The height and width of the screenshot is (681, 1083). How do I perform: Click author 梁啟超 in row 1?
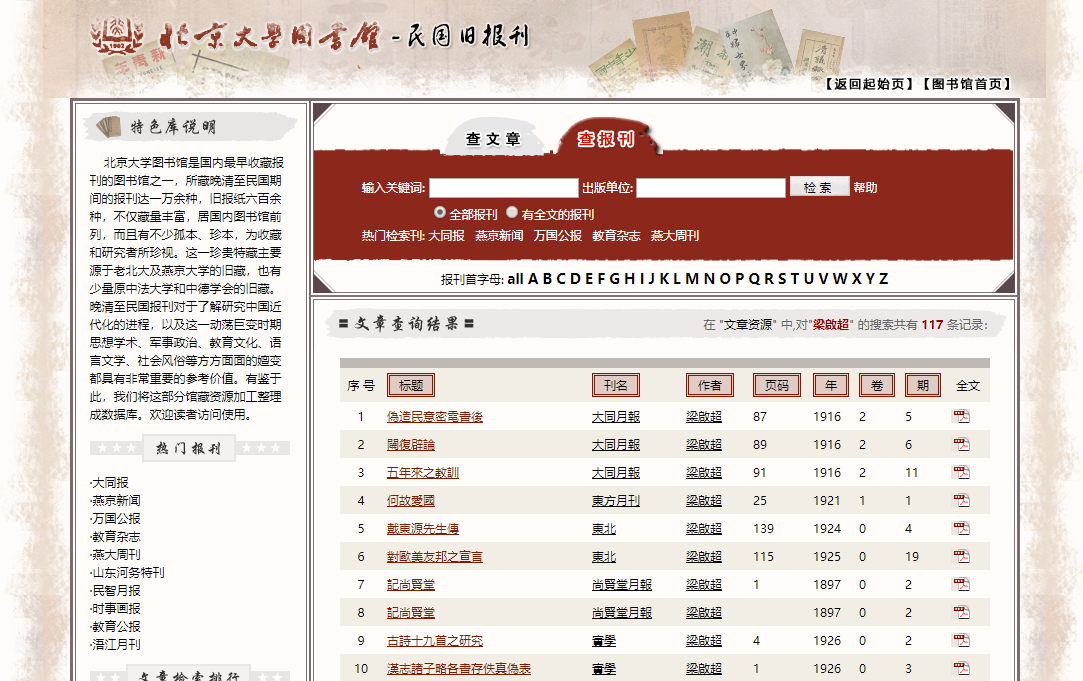click(704, 416)
